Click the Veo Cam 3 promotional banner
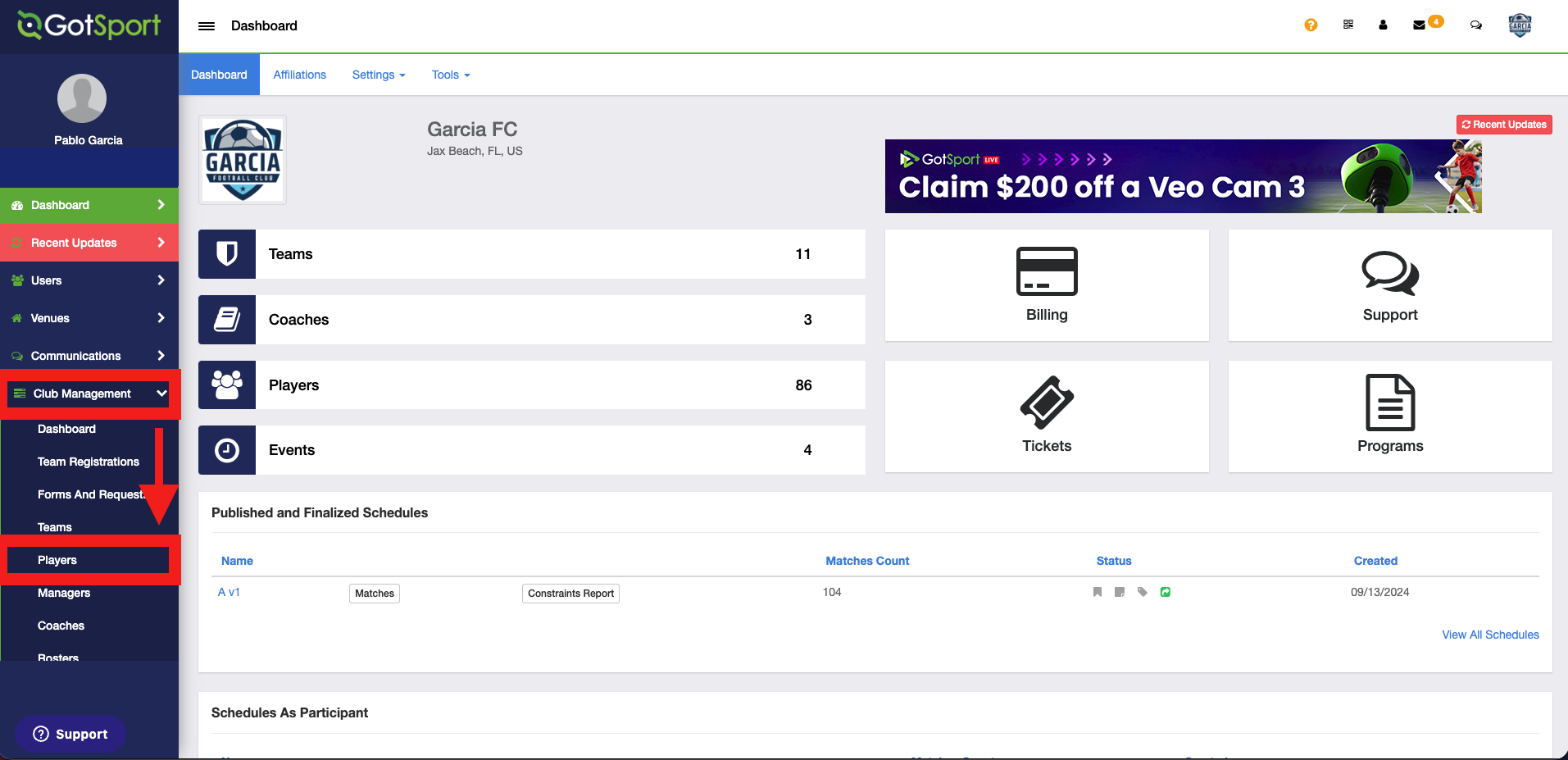This screenshot has height=760, width=1568. (x=1182, y=176)
